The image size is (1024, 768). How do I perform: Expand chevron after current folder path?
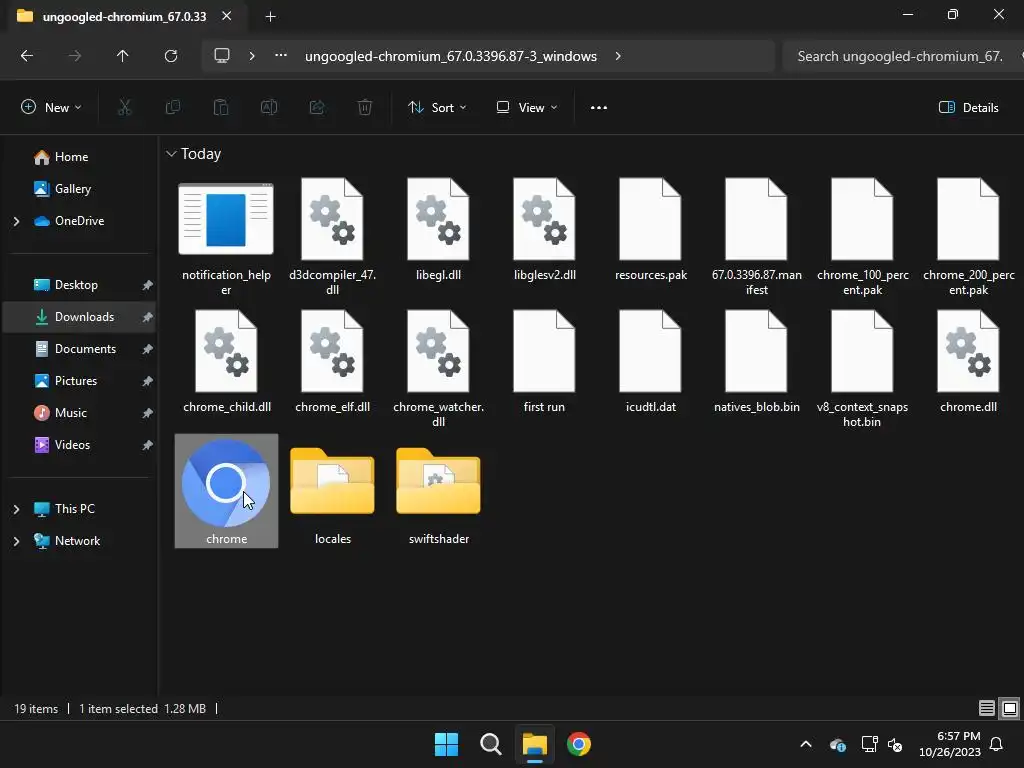[x=618, y=56]
